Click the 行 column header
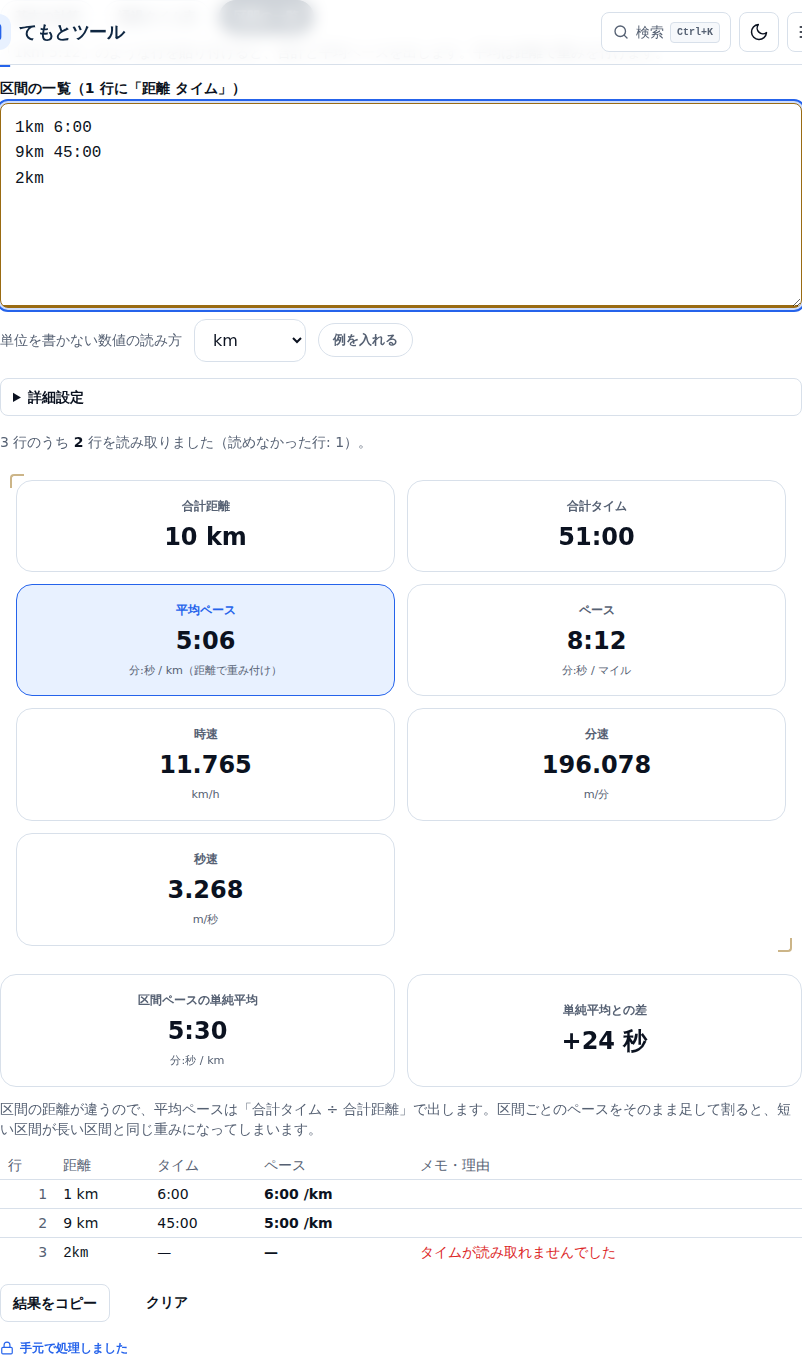The width and height of the screenshot is (802, 1363). (x=15, y=1165)
